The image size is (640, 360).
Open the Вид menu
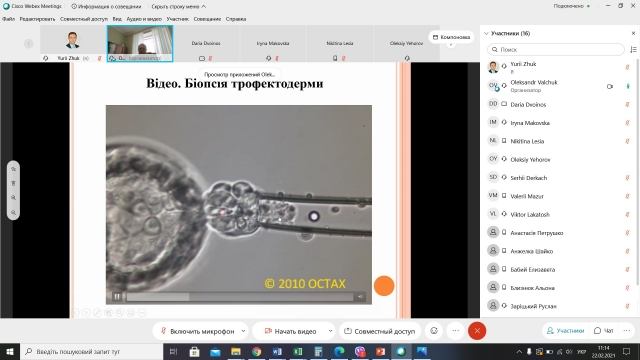(x=117, y=19)
